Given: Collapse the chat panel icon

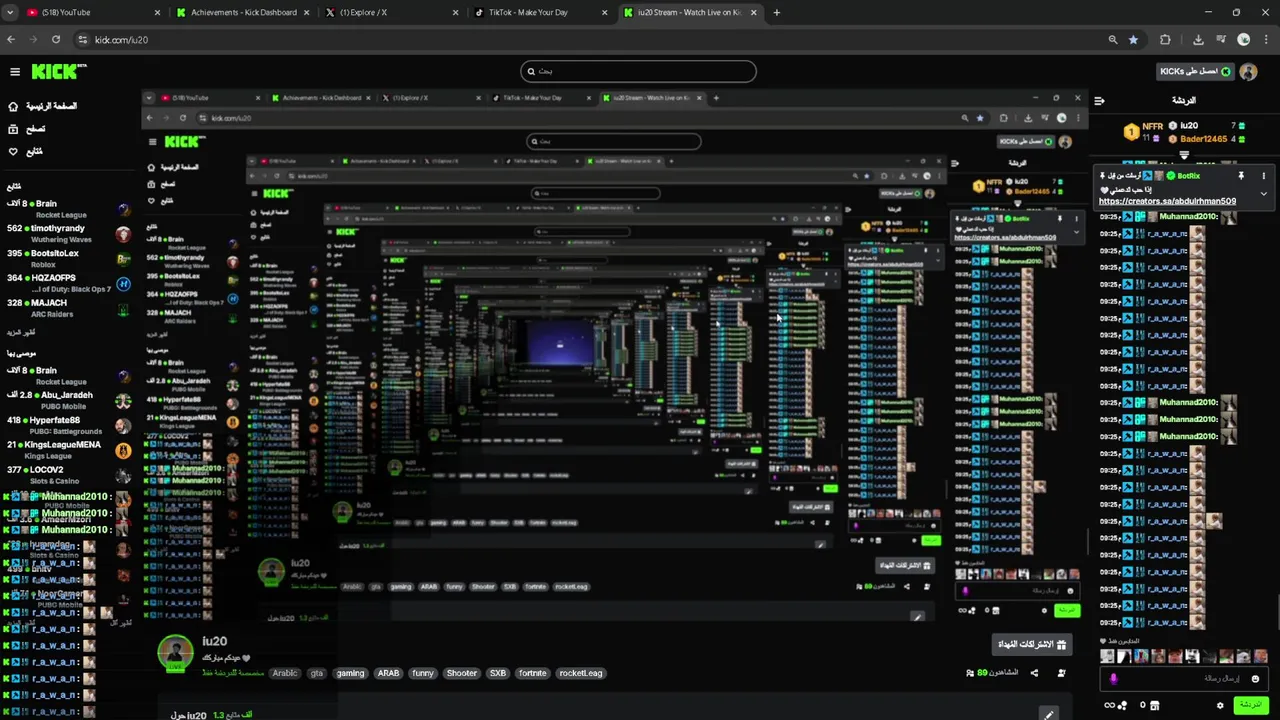Looking at the screenshot, I should click(x=1099, y=100).
